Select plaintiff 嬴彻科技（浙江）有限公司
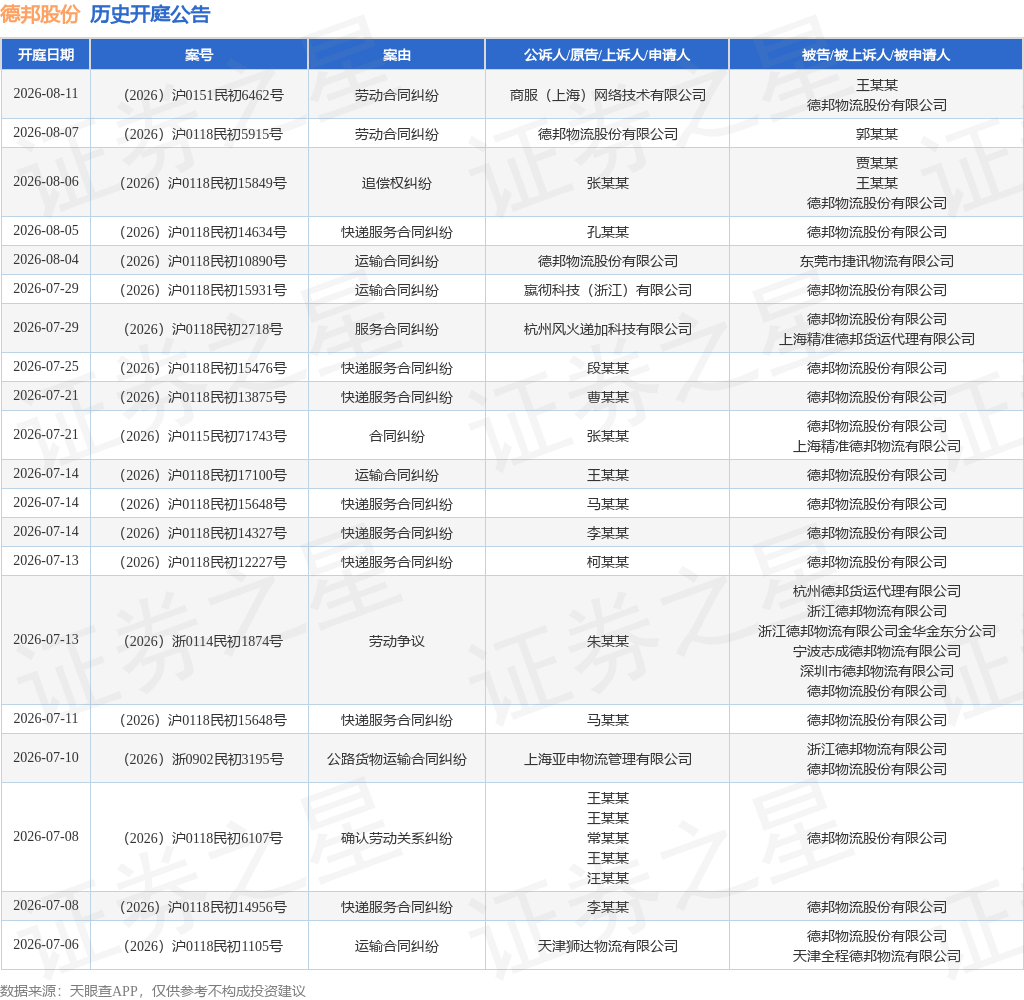 point(607,290)
